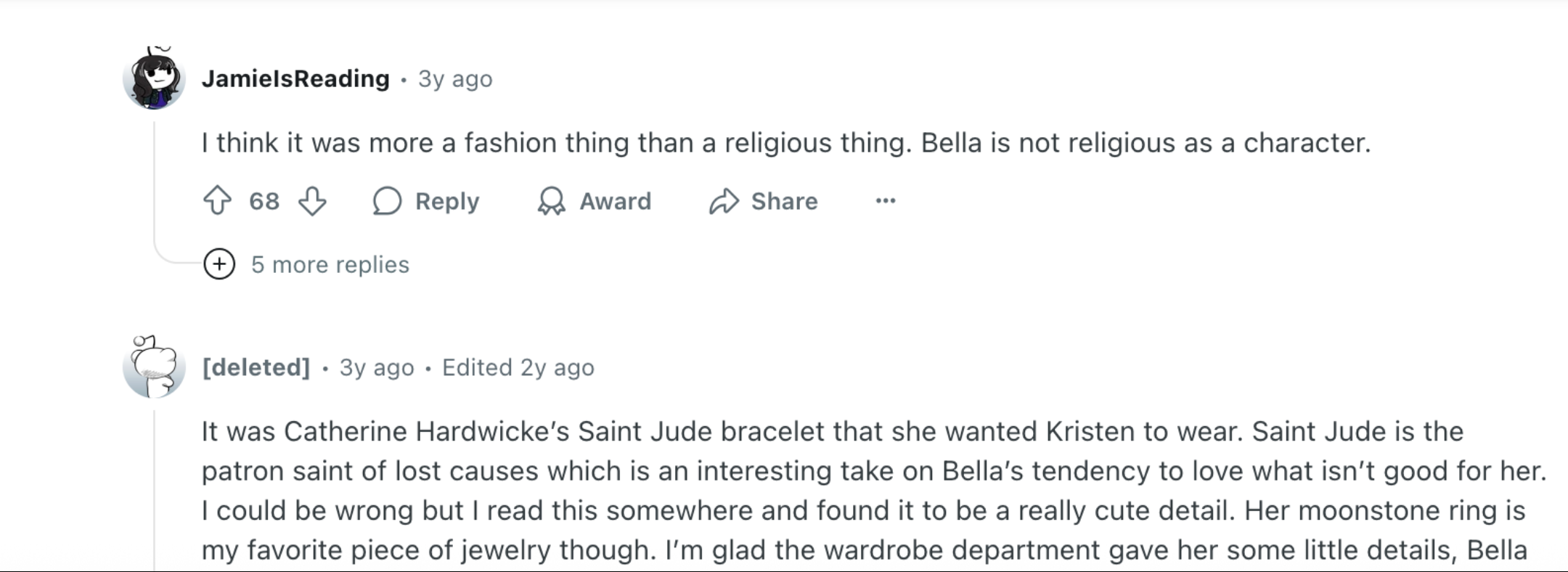The height and width of the screenshot is (572, 1568).
Task: Click the 3y ago timestamp on Jamie's comment
Action: pyautogui.click(x=455, y=79)
